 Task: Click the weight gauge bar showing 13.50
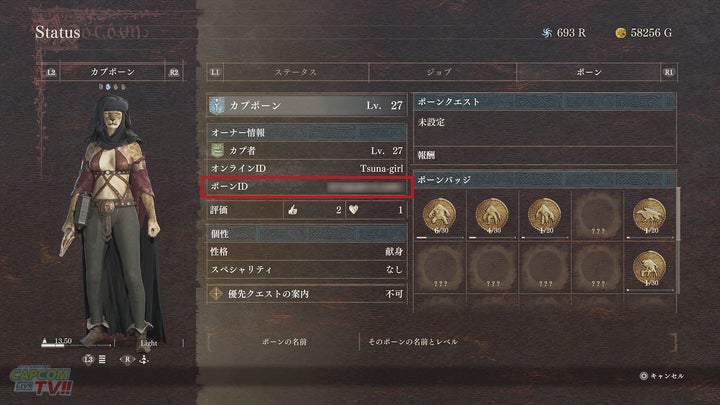click(77, 344)
